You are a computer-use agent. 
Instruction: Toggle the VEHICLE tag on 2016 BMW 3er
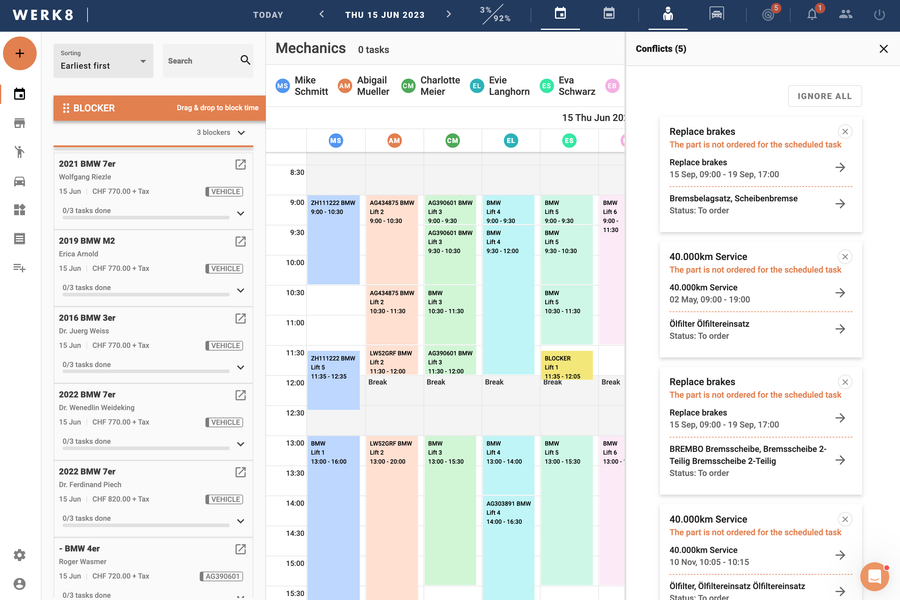[224, 345]
